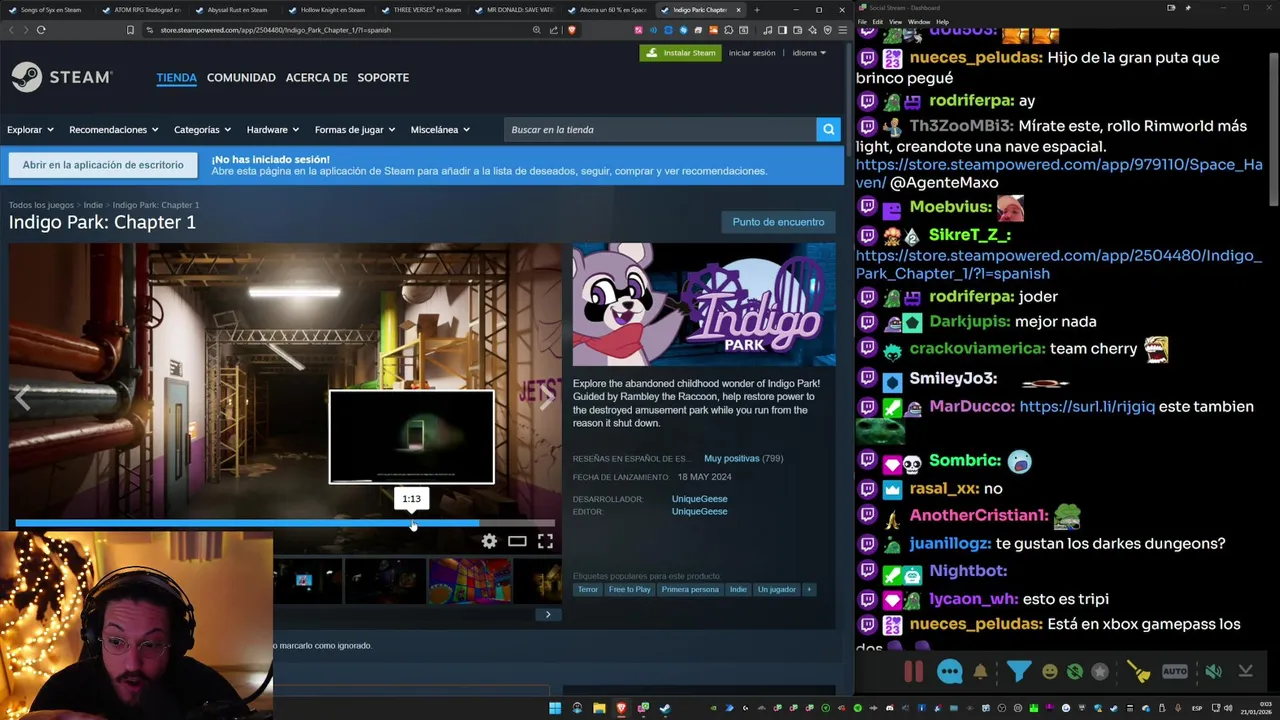
Task: Click the Todos los juegos breadcrumb
Action: 41,205
